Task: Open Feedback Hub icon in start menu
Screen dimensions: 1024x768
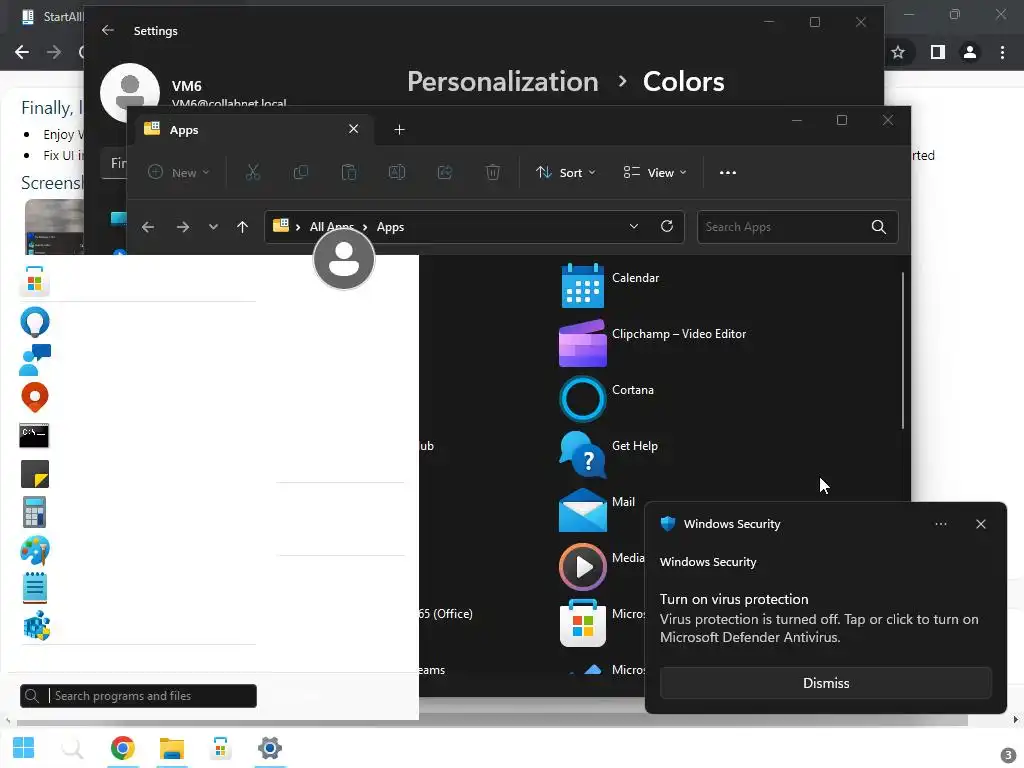Action: (35, 360)
